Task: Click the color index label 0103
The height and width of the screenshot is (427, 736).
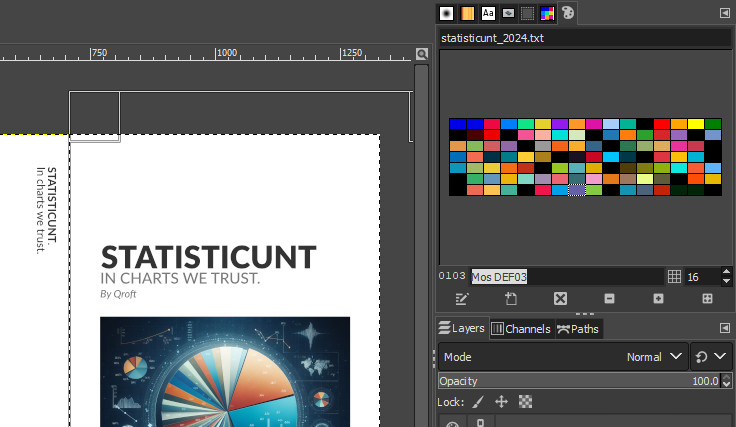Action: click(452, 276)
